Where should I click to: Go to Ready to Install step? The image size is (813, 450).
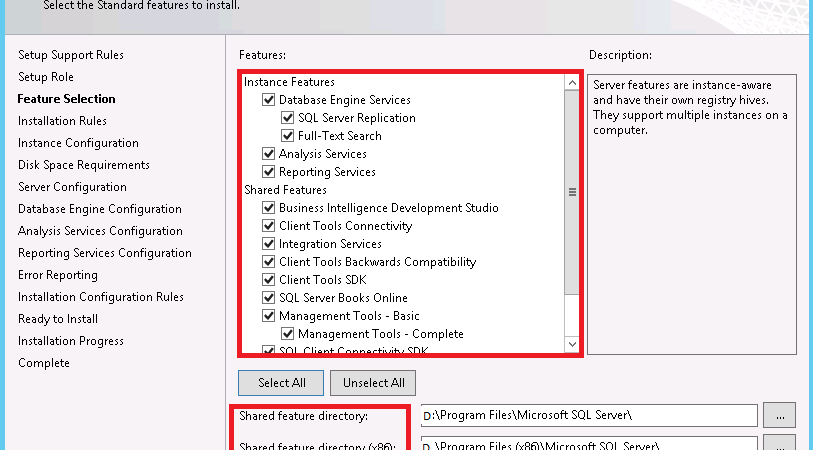point(58,319)
